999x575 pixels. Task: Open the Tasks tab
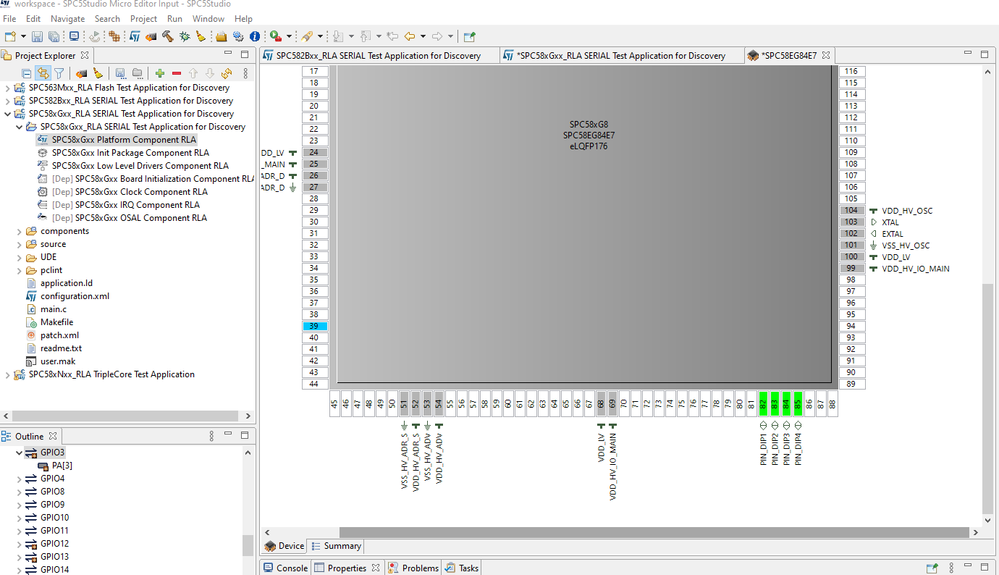click(462, 568)
